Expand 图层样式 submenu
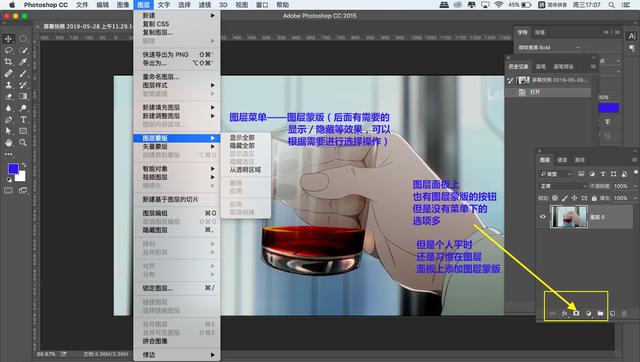The width and height of the screenshot is (640, 362). [x=177, y=85]
